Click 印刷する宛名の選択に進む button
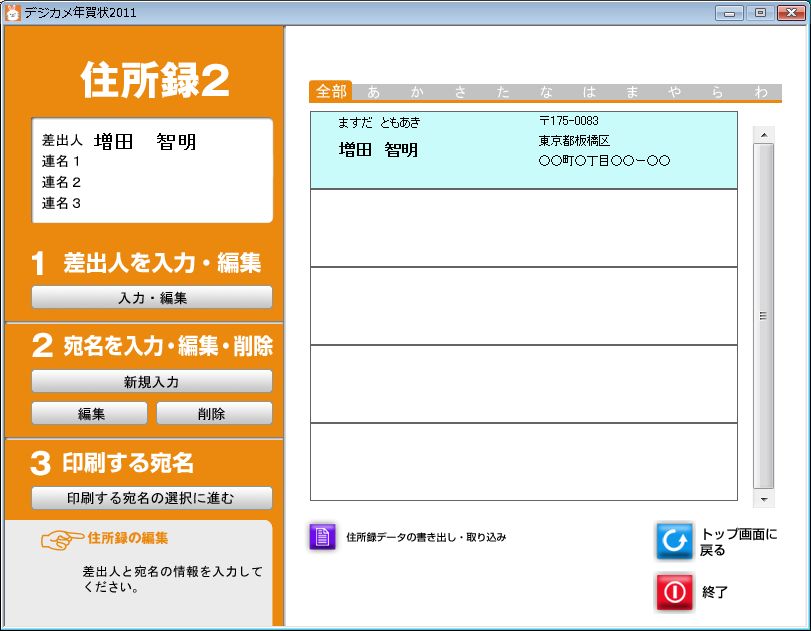Viewport: 811px width, 631px height. point(152,498)
